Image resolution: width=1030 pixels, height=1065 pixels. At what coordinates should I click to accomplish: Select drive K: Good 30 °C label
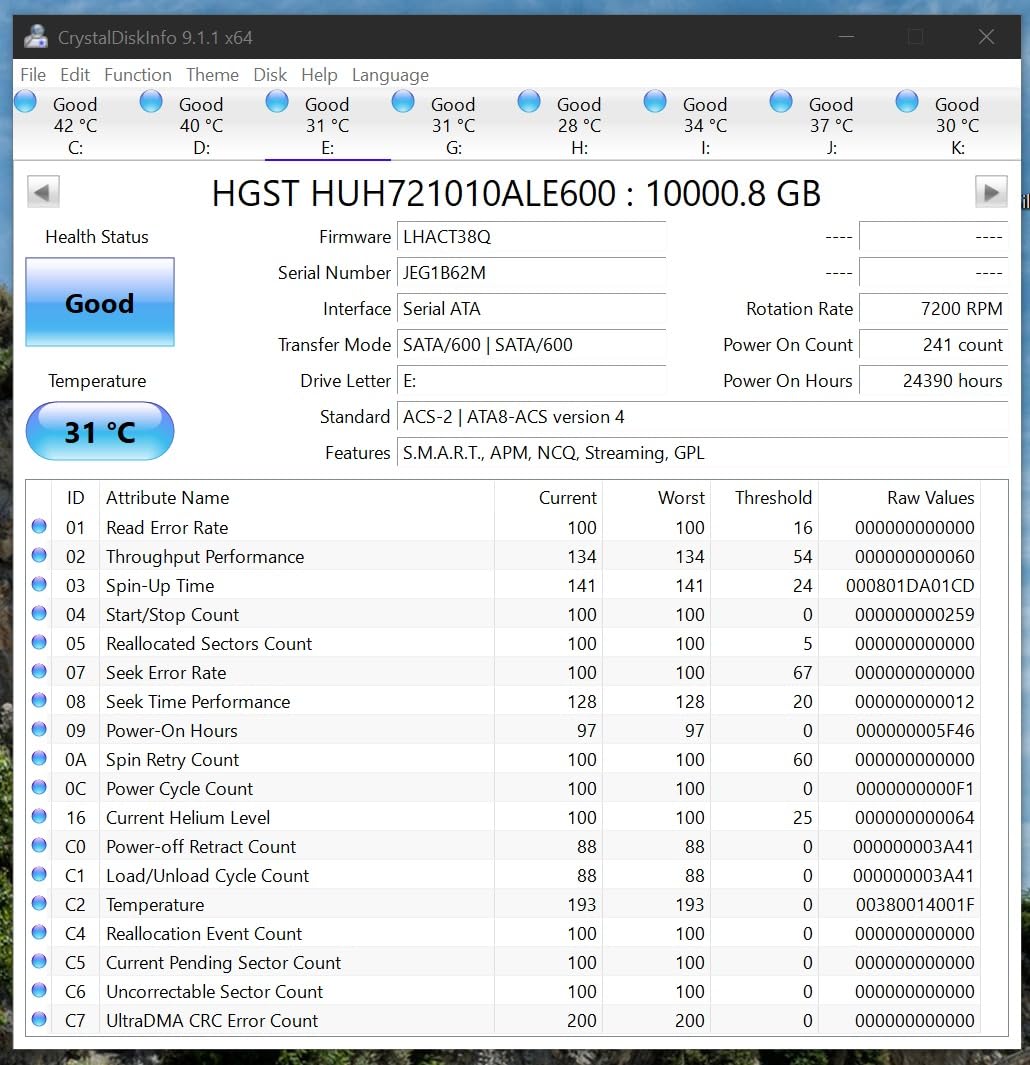click(x=957, y=125)
